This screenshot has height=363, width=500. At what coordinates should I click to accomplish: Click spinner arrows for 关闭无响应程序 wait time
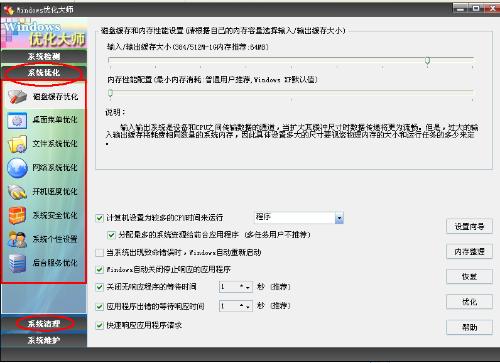click(x=245, y=287)
